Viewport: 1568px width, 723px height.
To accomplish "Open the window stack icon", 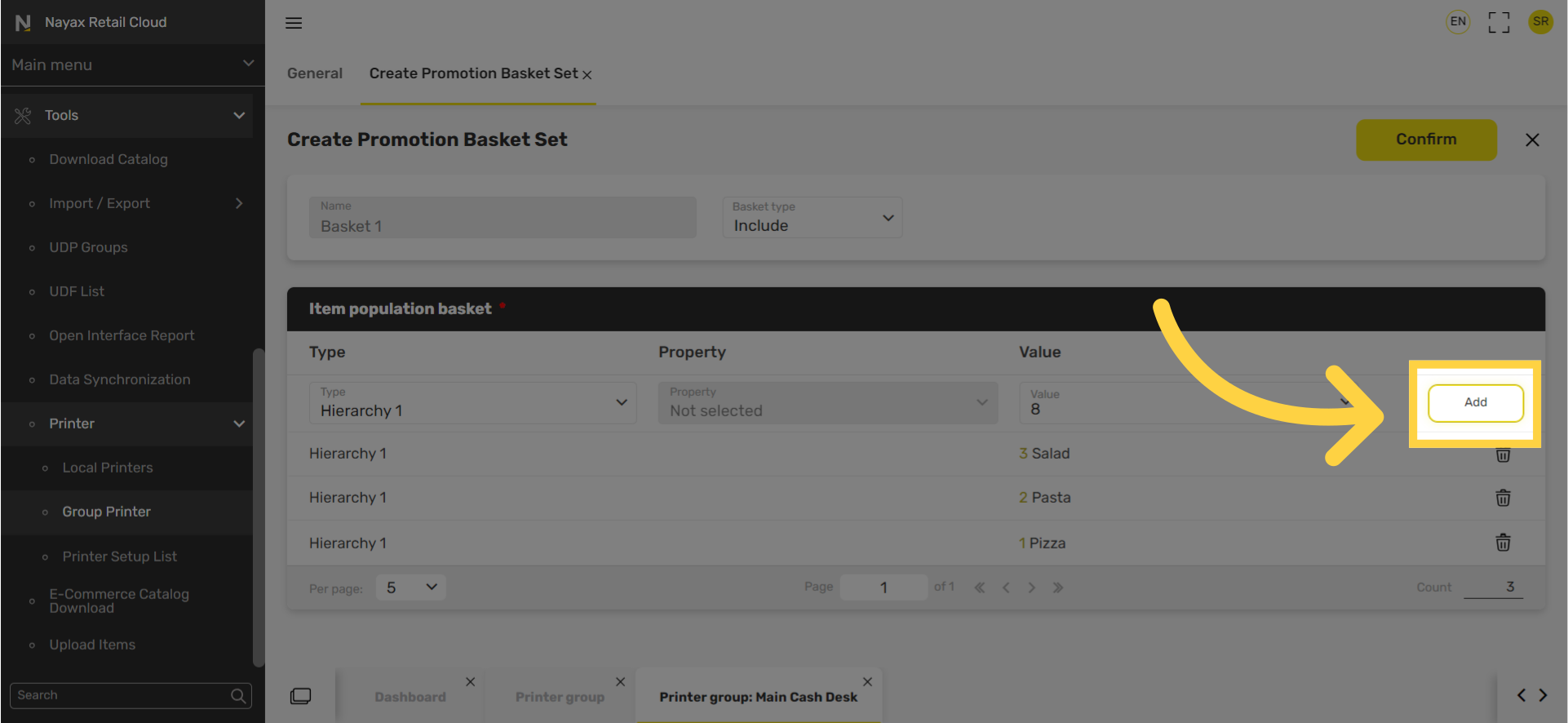I will (300, 696).
